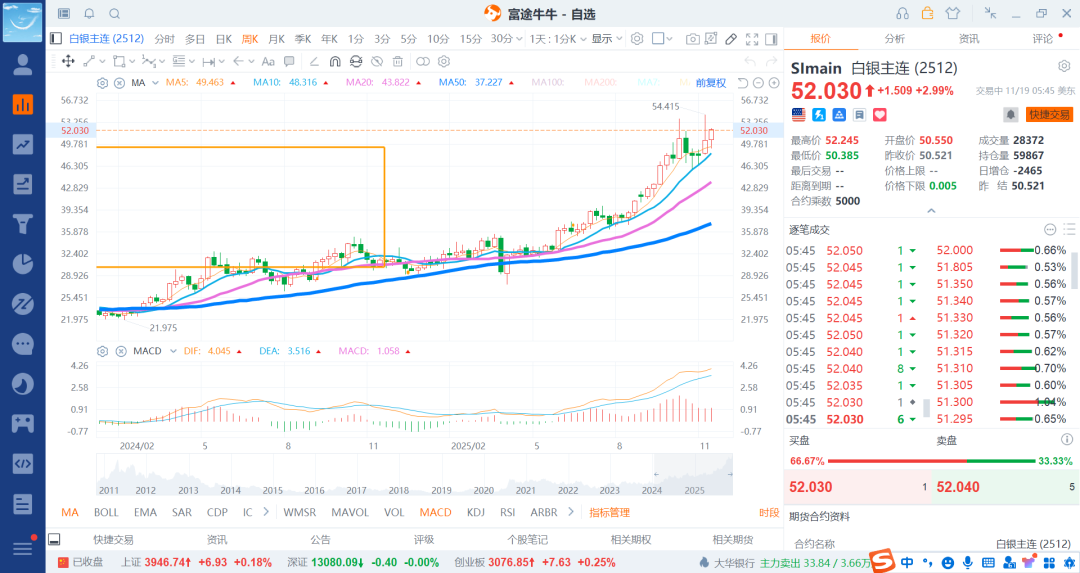The height and width of the screenshot is (573, 1080).
Task: Toggle the heart favorite for SImain
Action: pos(880,115)
